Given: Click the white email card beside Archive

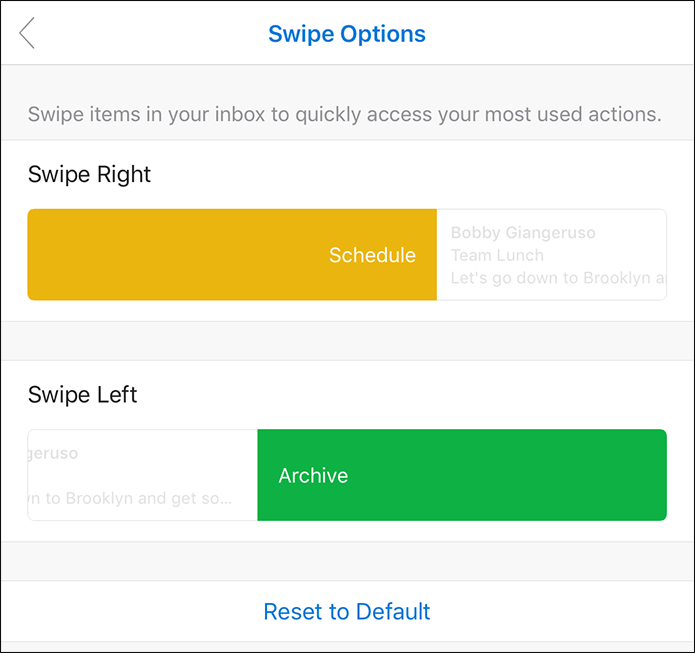Looking at the screenshot, I should pos(142,475).
